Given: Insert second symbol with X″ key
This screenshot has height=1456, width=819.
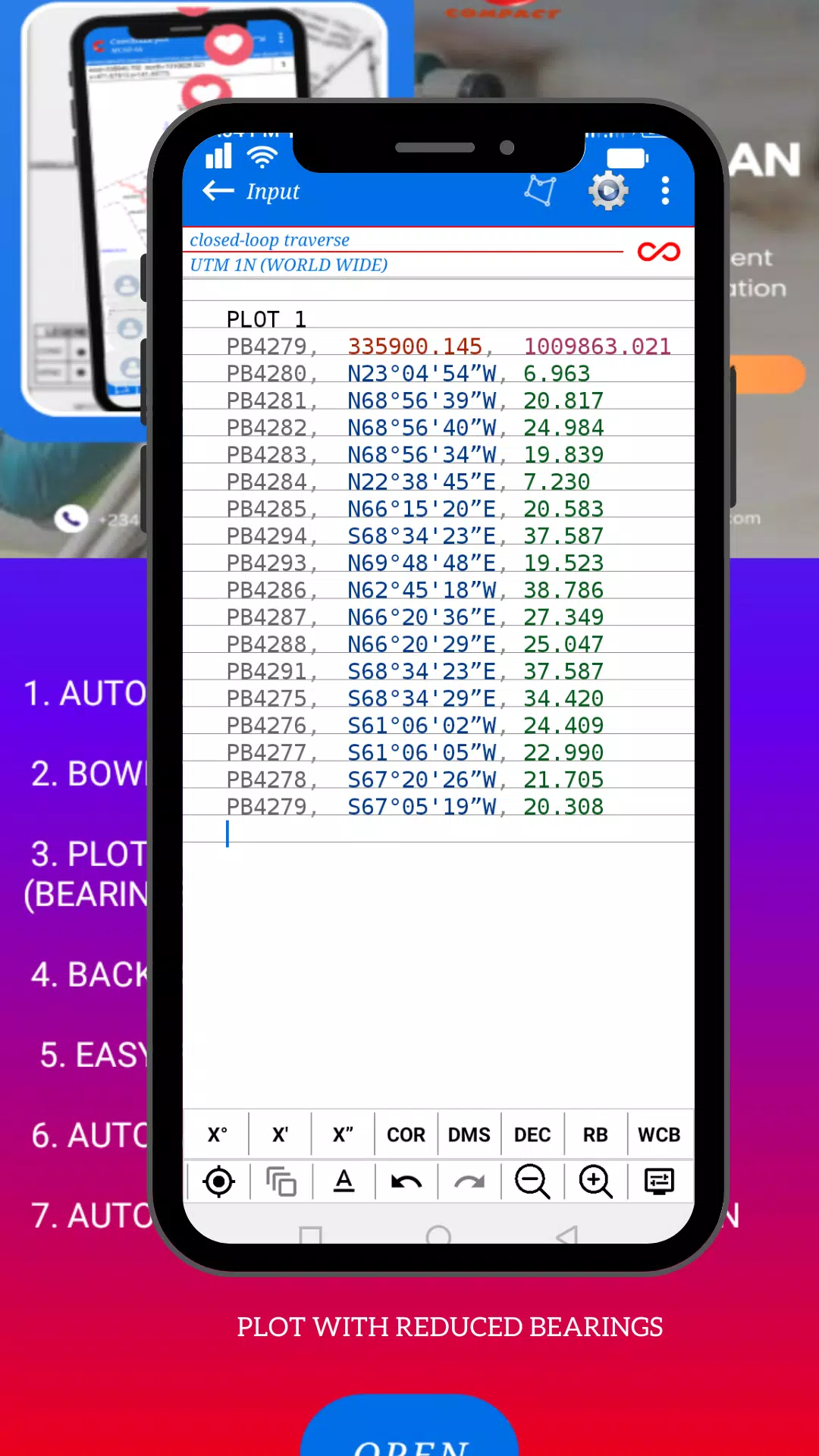Looking at the screenshot, I should 343,1134.
